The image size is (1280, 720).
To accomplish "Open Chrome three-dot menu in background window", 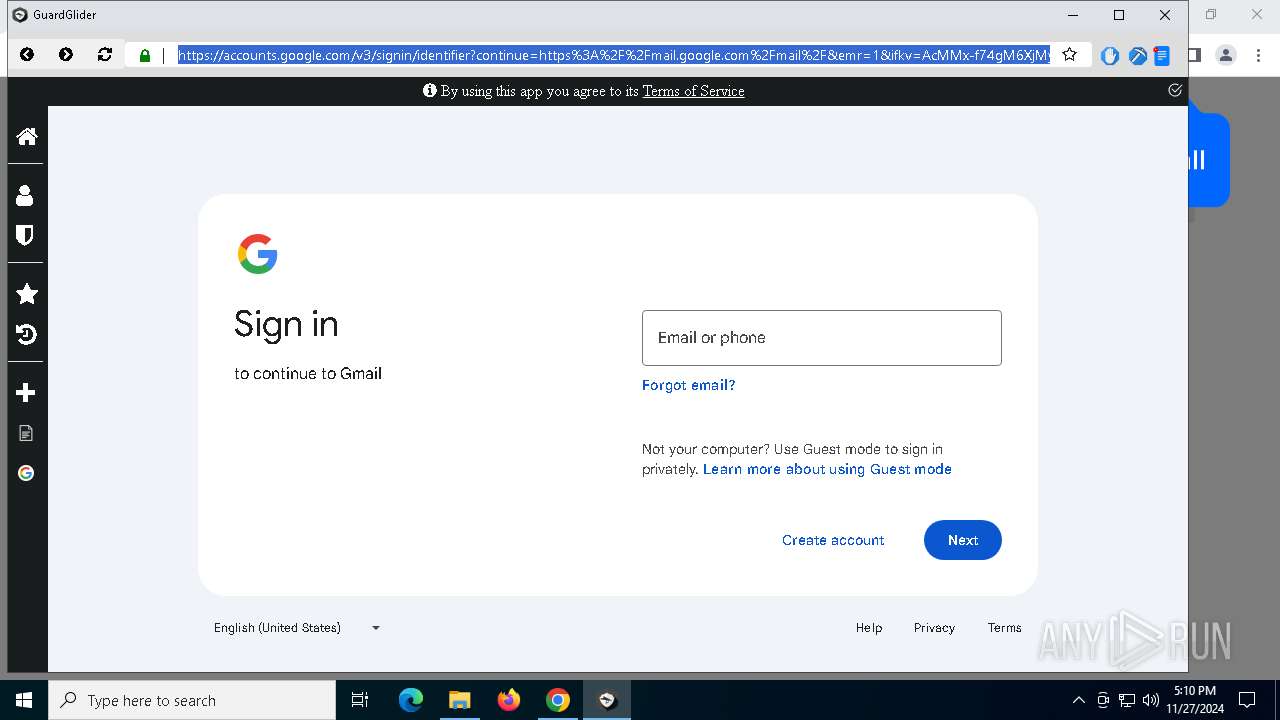I will coord(1258,55).
